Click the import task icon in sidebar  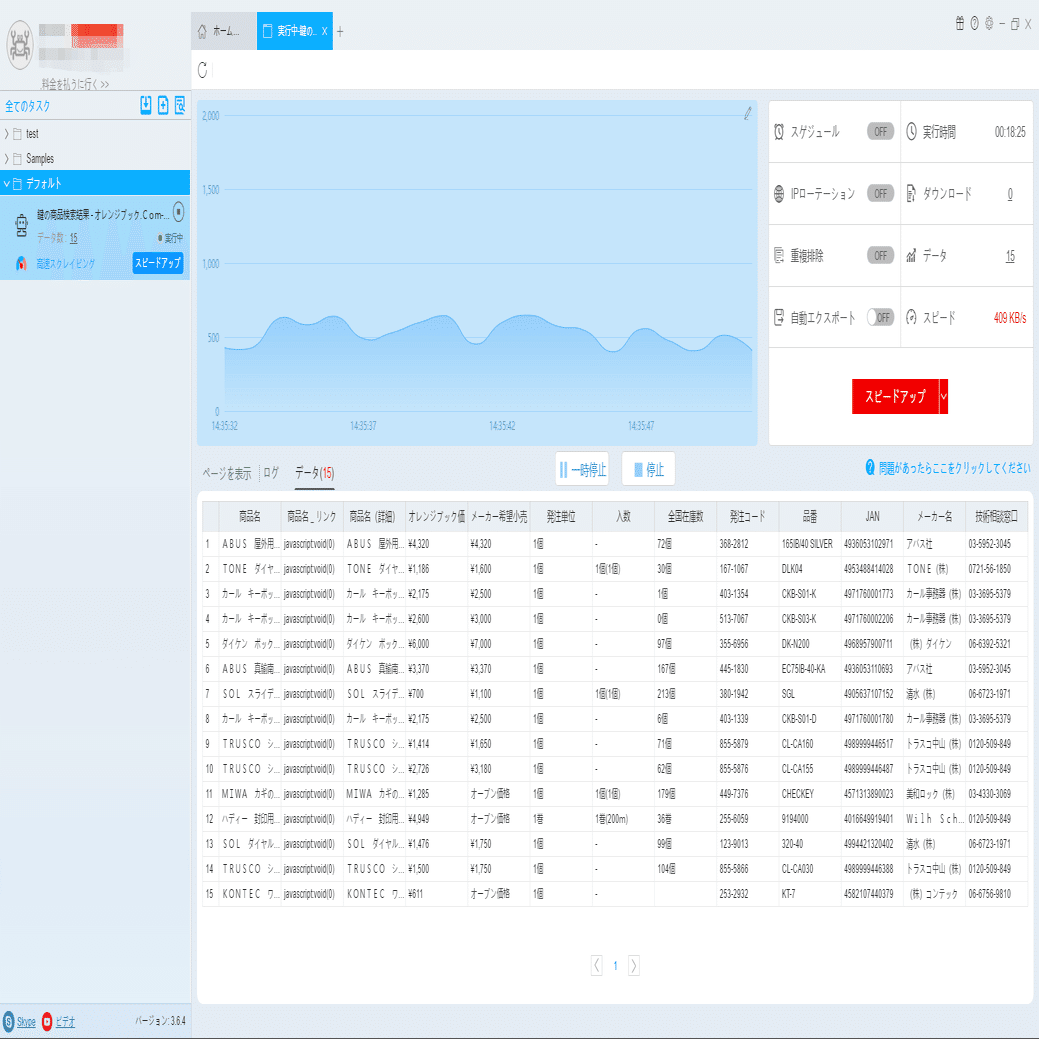tap(146, 105)
